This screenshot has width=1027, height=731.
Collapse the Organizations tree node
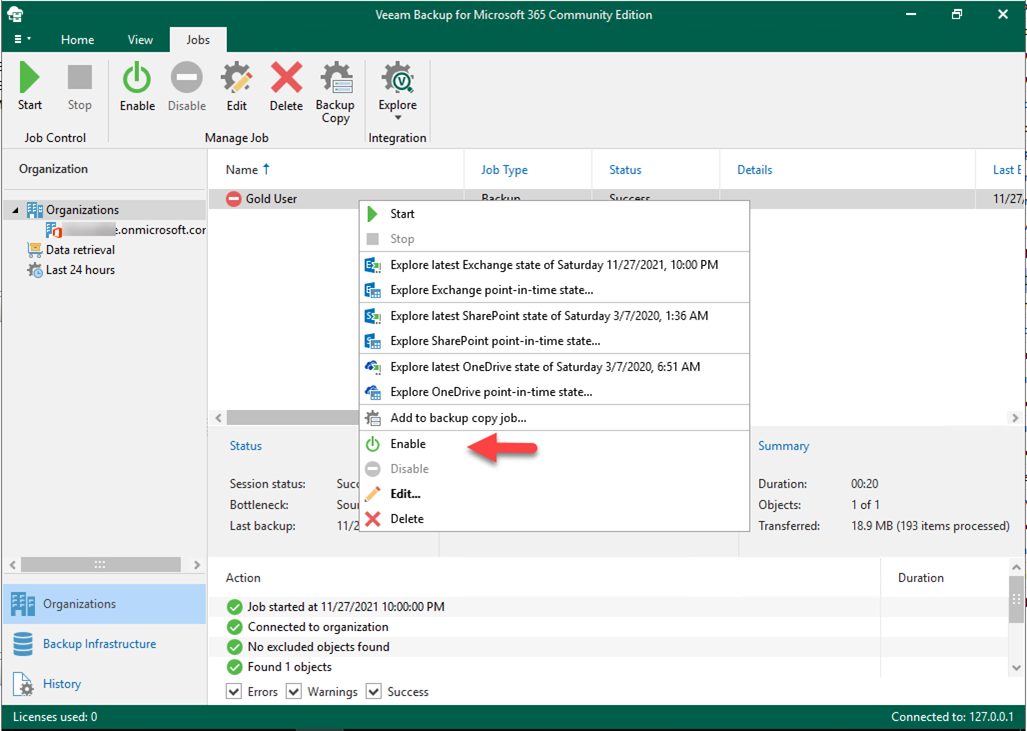point(15,210)
